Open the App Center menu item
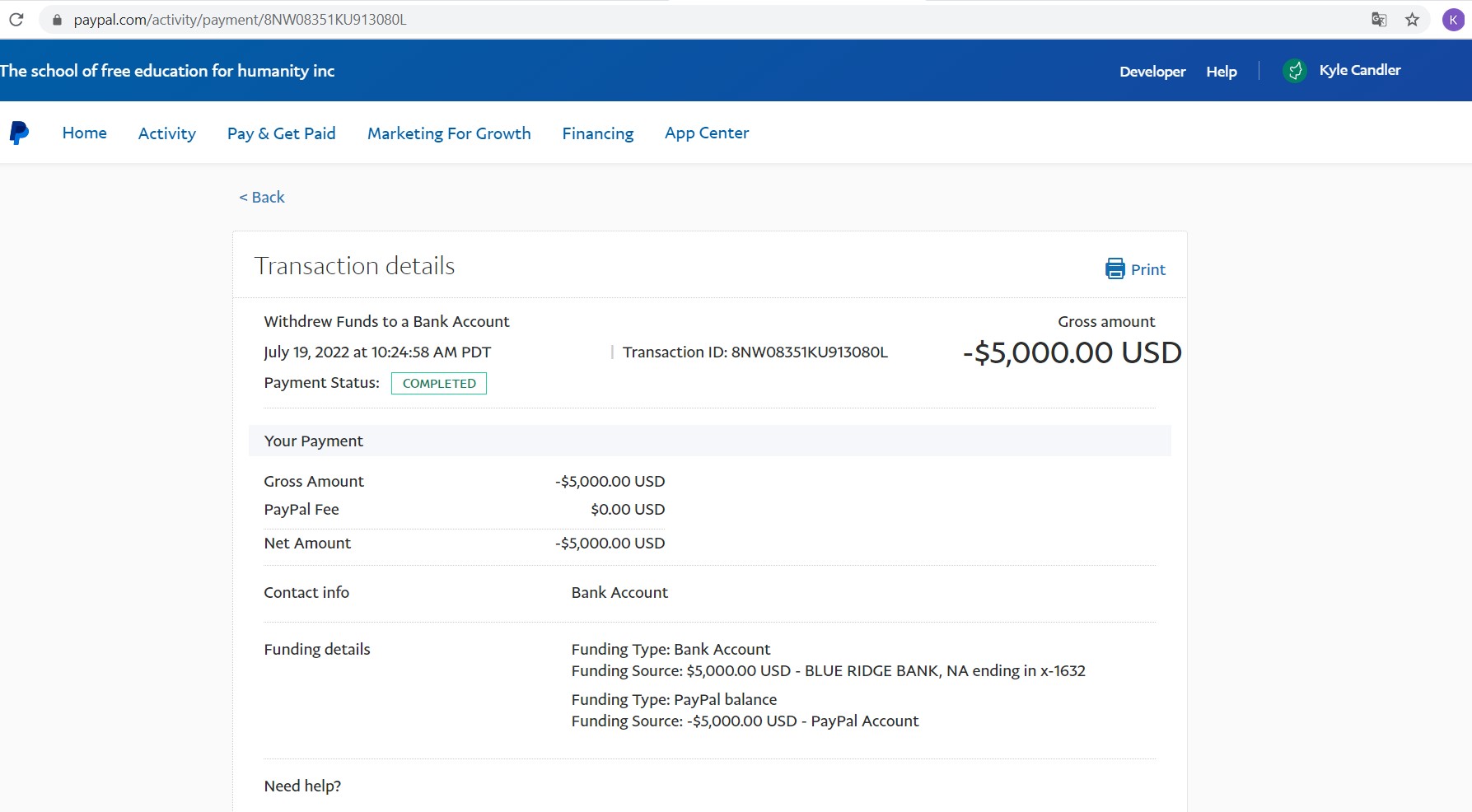The width and height of the screenshot is (1472, 812). [707, 133]
